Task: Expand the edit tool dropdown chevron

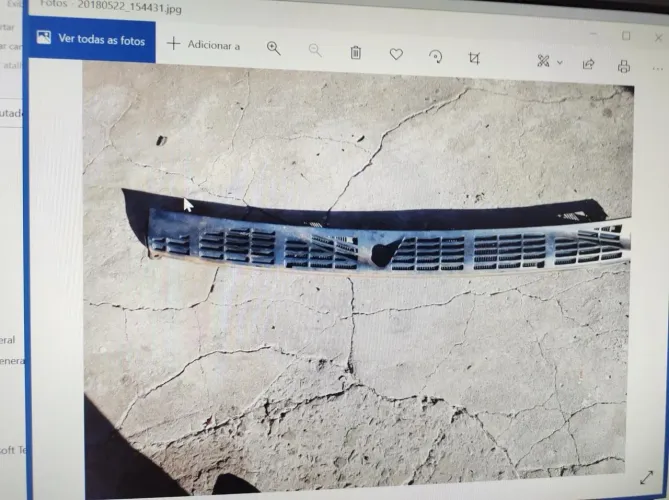Action: (560, 63)
